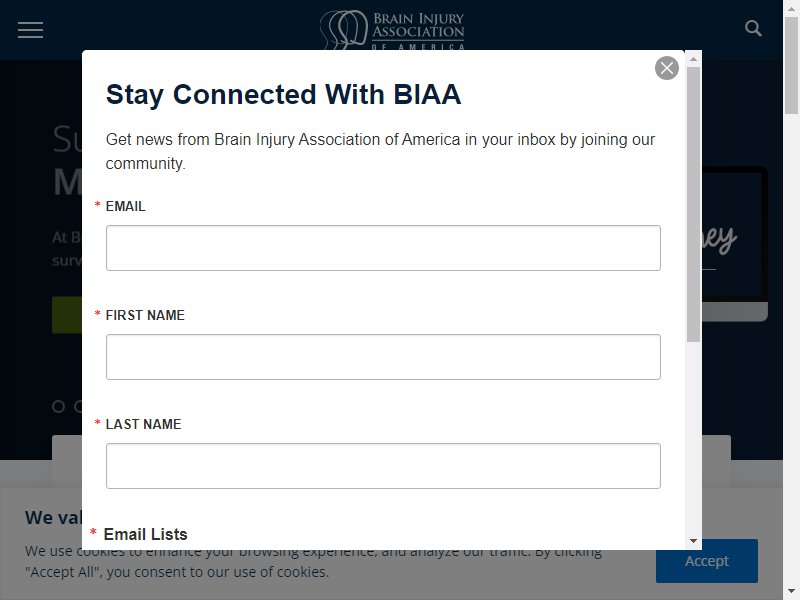The width and height of the screenshot is (800, 600).
Task: Select the first carousel dot indicator
Action: (x=59, y=407)
